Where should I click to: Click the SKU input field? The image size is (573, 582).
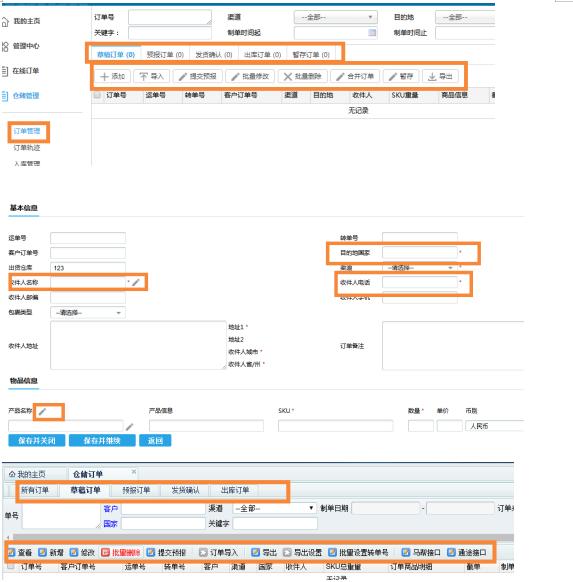click(x=335, y=426)
